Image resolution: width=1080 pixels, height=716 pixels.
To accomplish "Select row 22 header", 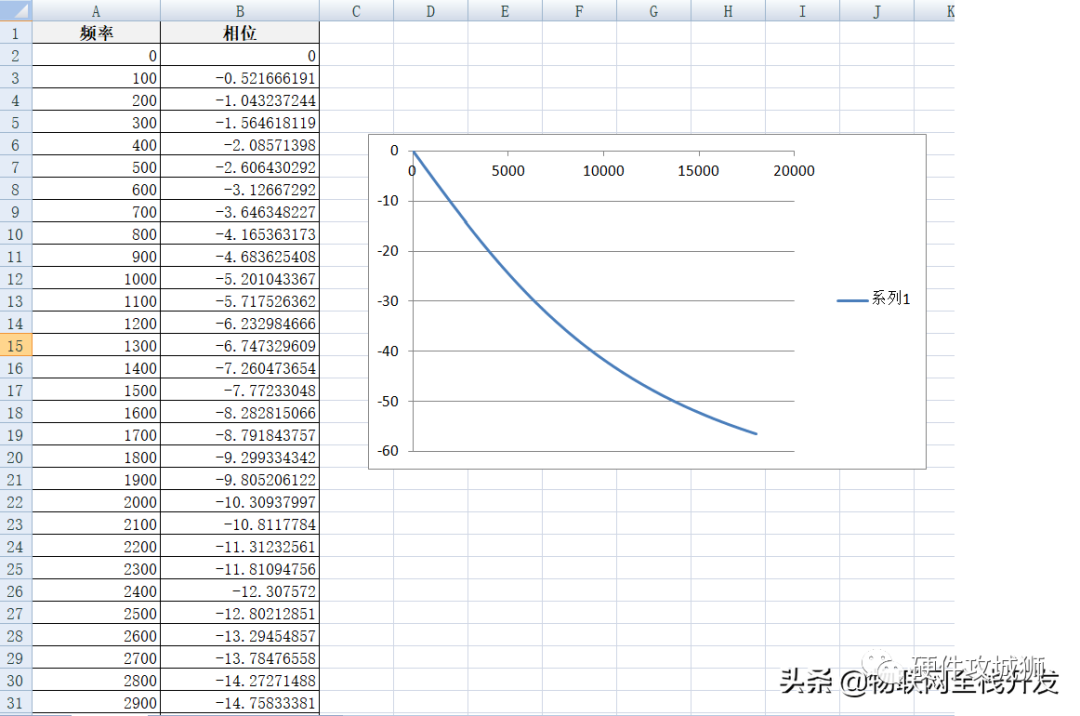I will [16, 502].
